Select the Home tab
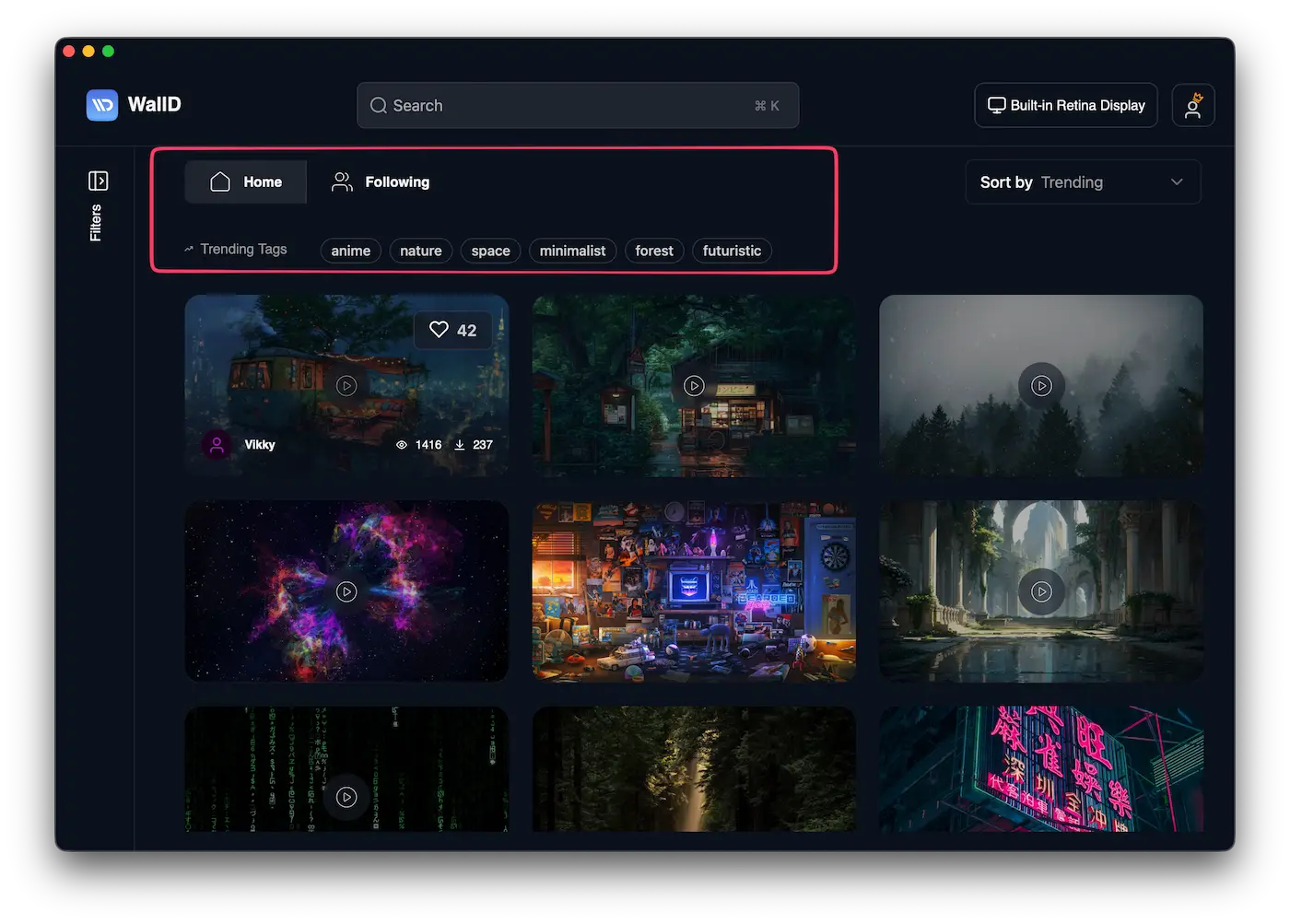The width and height of the screenshot is (1290, 924). tap(245, 182)
